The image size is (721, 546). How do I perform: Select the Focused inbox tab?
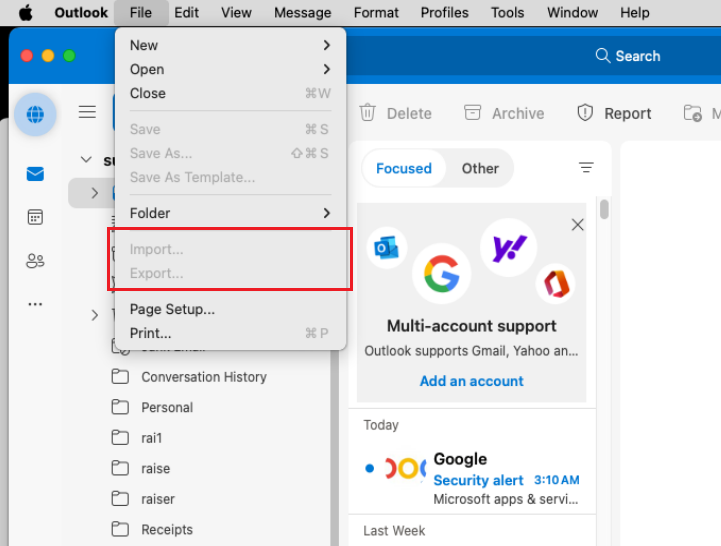click(404, 168)
